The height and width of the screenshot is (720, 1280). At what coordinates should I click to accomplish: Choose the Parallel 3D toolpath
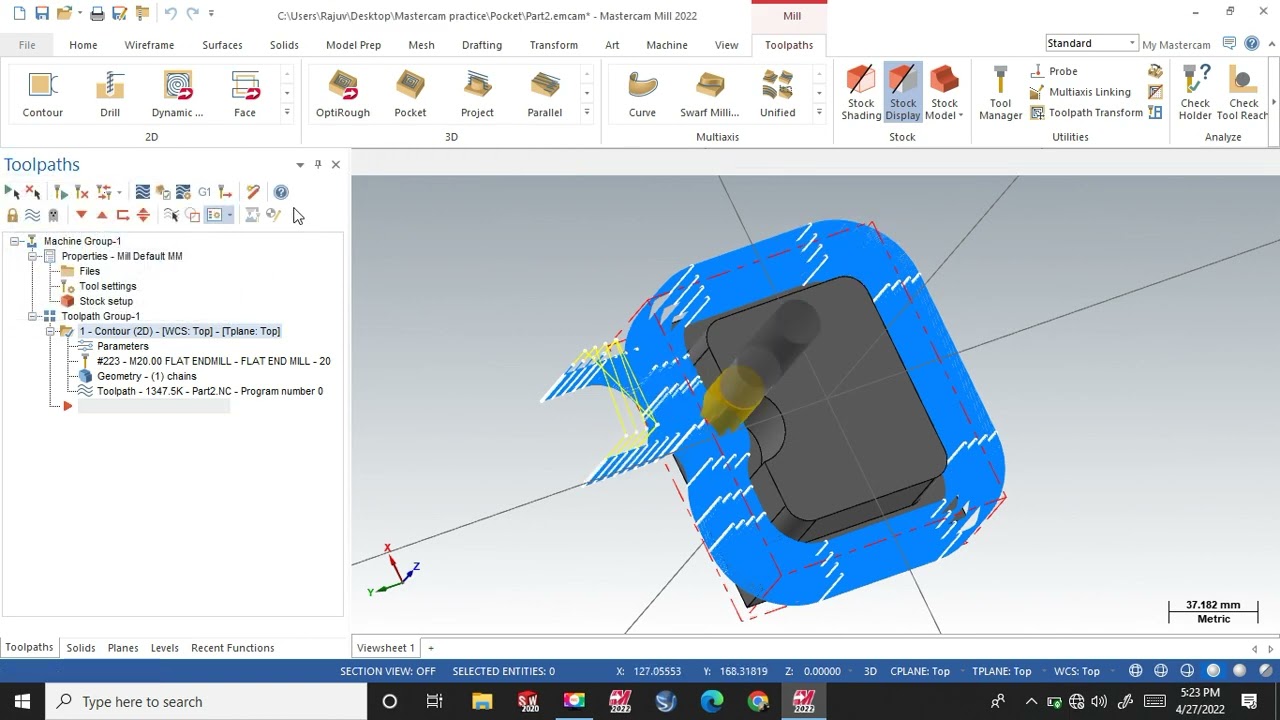(545, 95)
